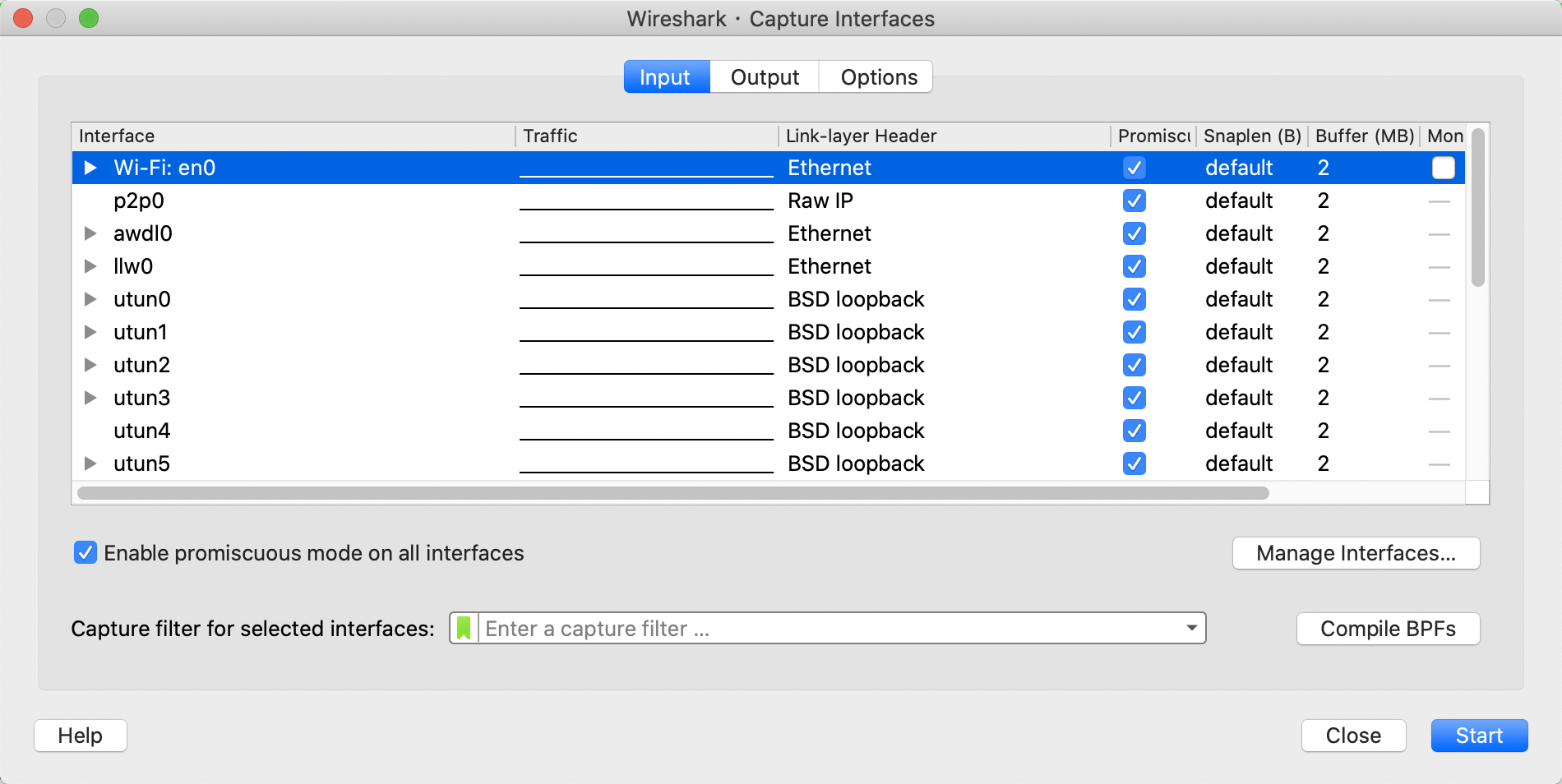Select the utun1 interface row
1562x784 pixels.
tap(769, 332)
